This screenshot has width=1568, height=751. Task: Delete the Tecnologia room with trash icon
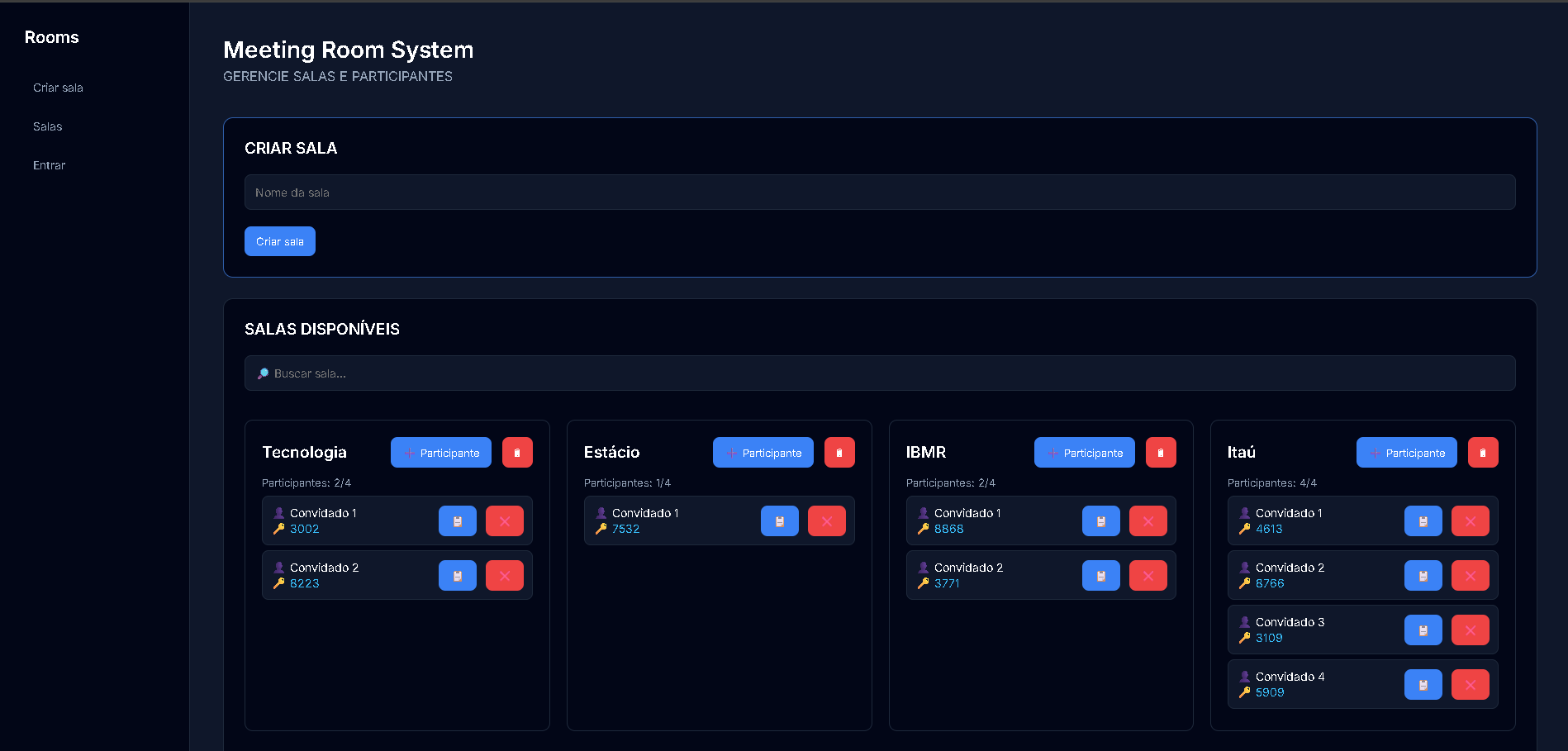click(x=517, y=453)
